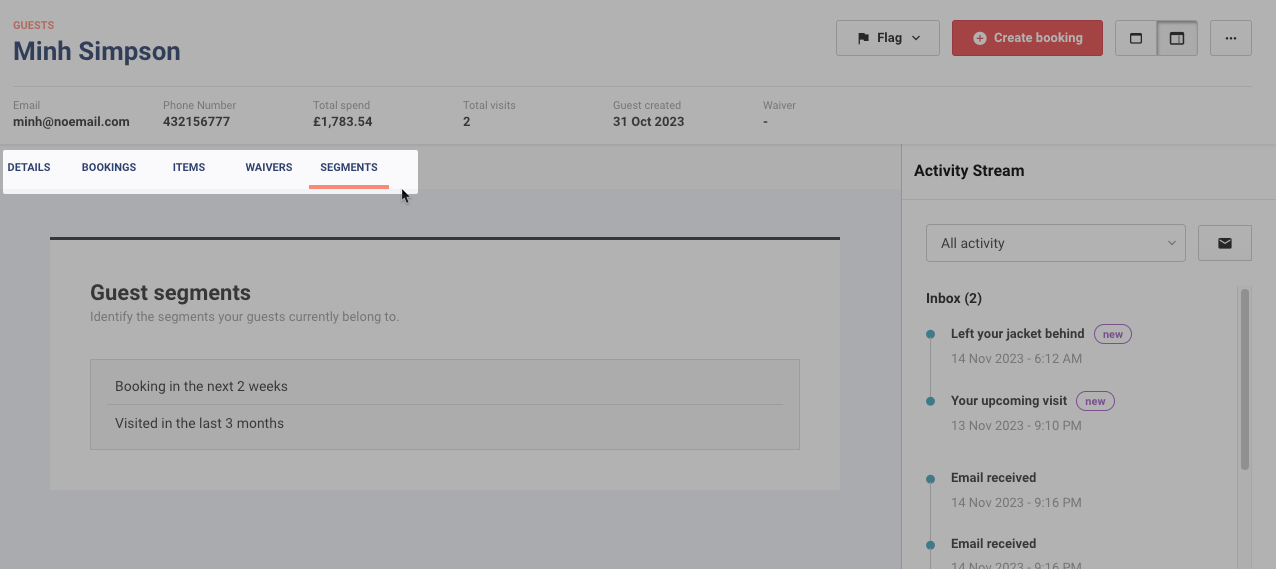Click the 'Visited in the last 3 months' segment
1276x569 pixels.
pyautogui.click(x=445, y=423)
